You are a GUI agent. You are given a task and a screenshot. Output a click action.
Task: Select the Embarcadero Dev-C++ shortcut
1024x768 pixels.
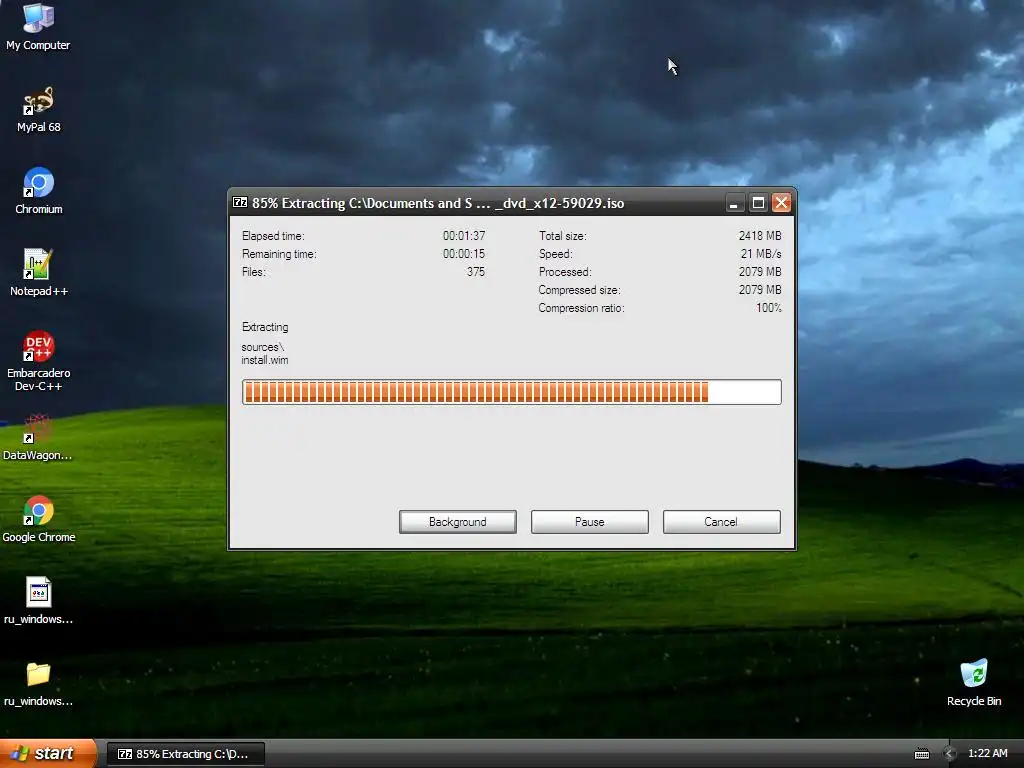(39, 361)
